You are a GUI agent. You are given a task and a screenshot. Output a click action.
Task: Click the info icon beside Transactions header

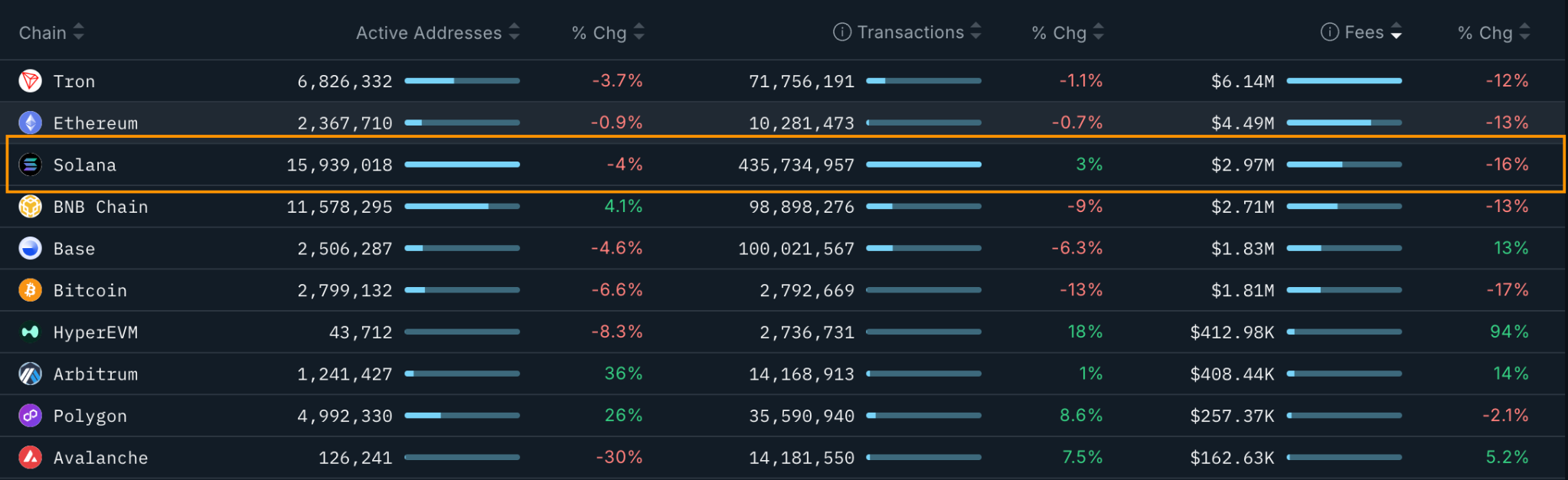tap(841, 32)
